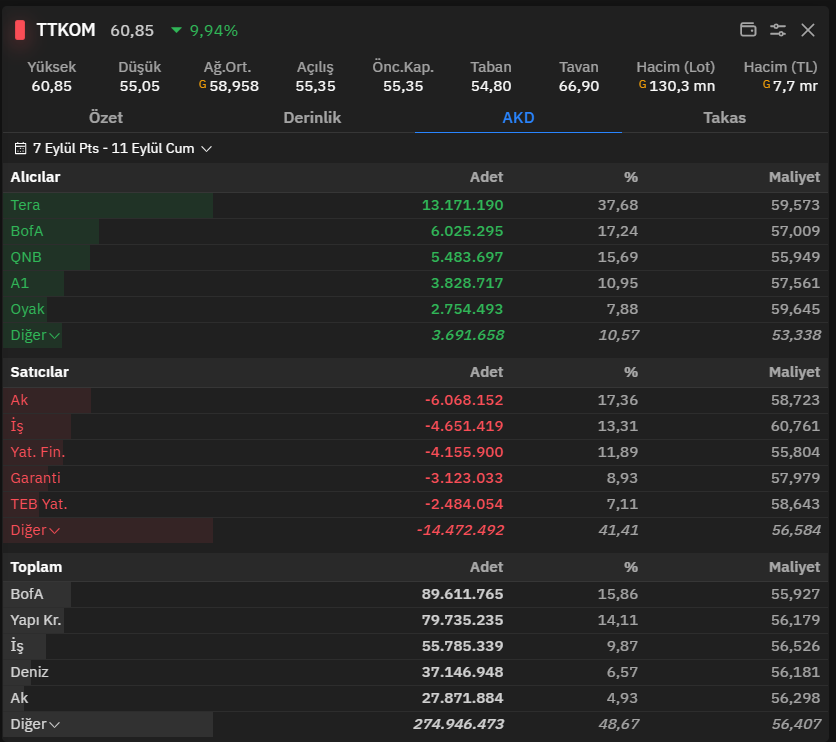
Task: Click the İş row in Toplam
Action: point(415,647)
